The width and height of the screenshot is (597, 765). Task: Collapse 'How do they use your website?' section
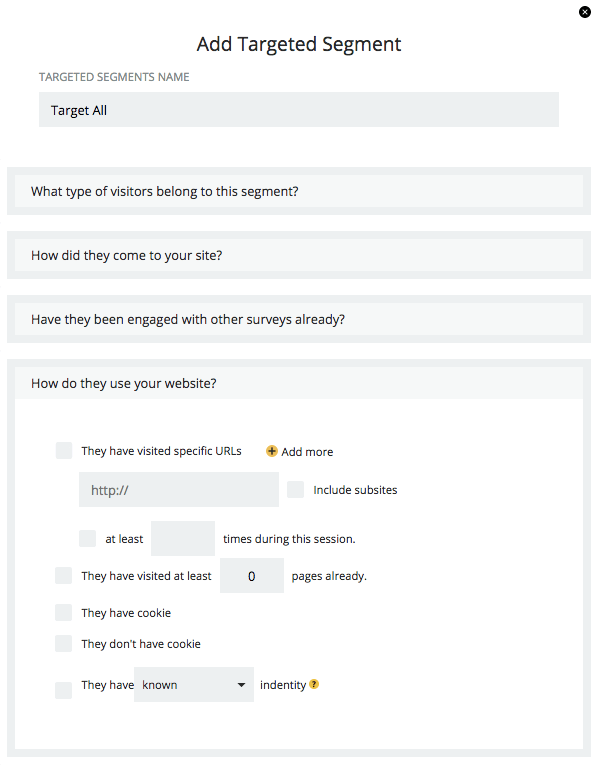click(299, 383)
